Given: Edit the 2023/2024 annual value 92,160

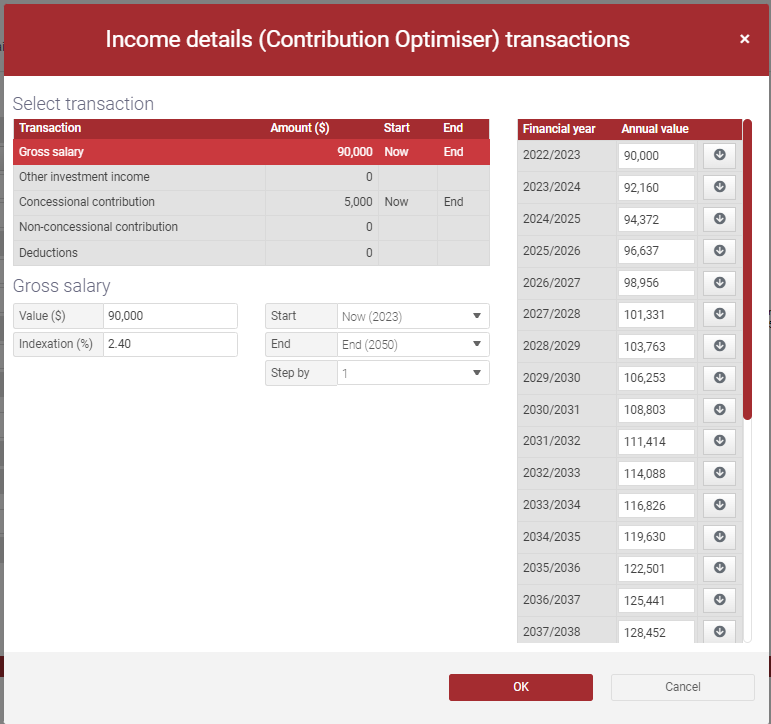Looking at the screenshot, I should 656,188.
